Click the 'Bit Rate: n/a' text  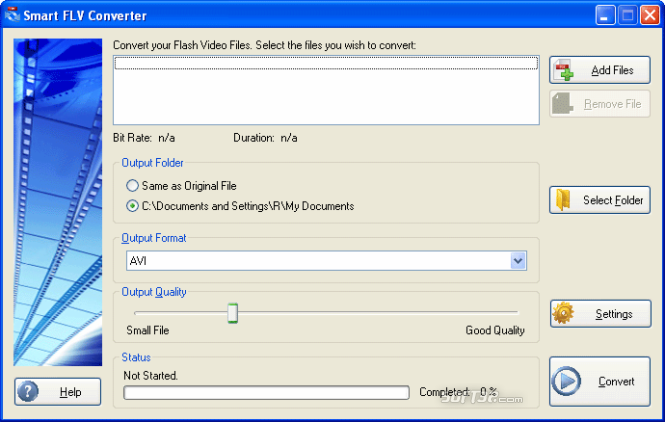pyautogui.click(x=144, y=138)
